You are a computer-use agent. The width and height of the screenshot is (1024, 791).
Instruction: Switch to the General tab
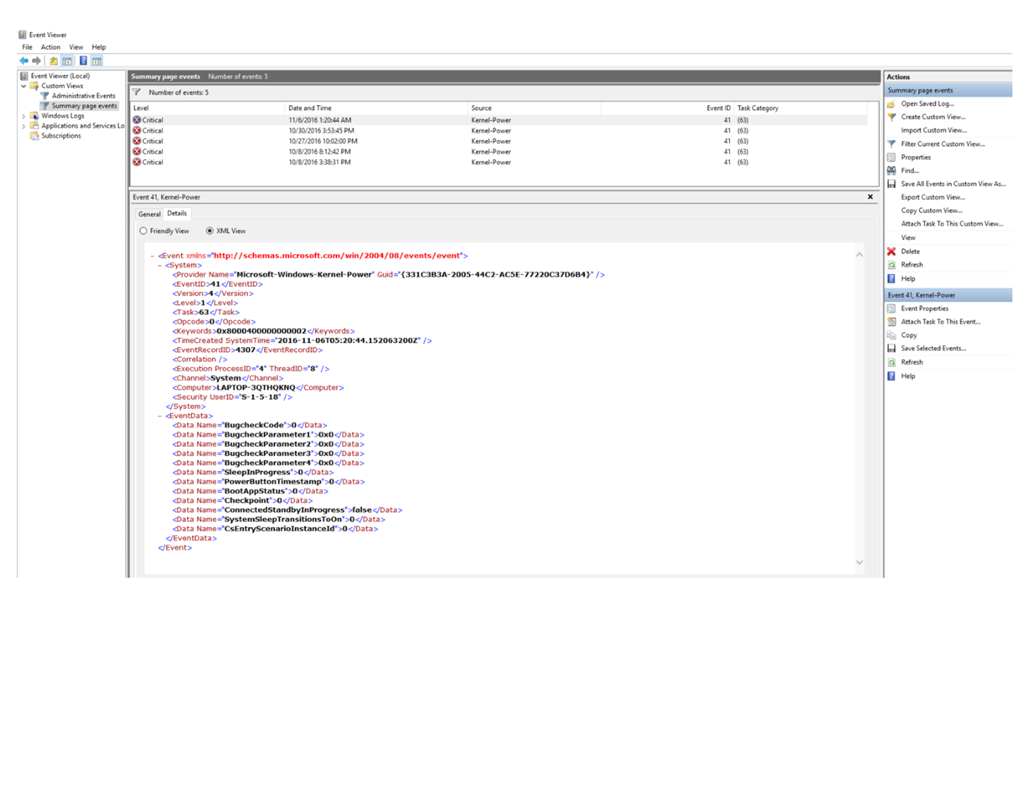click(149, 214)
